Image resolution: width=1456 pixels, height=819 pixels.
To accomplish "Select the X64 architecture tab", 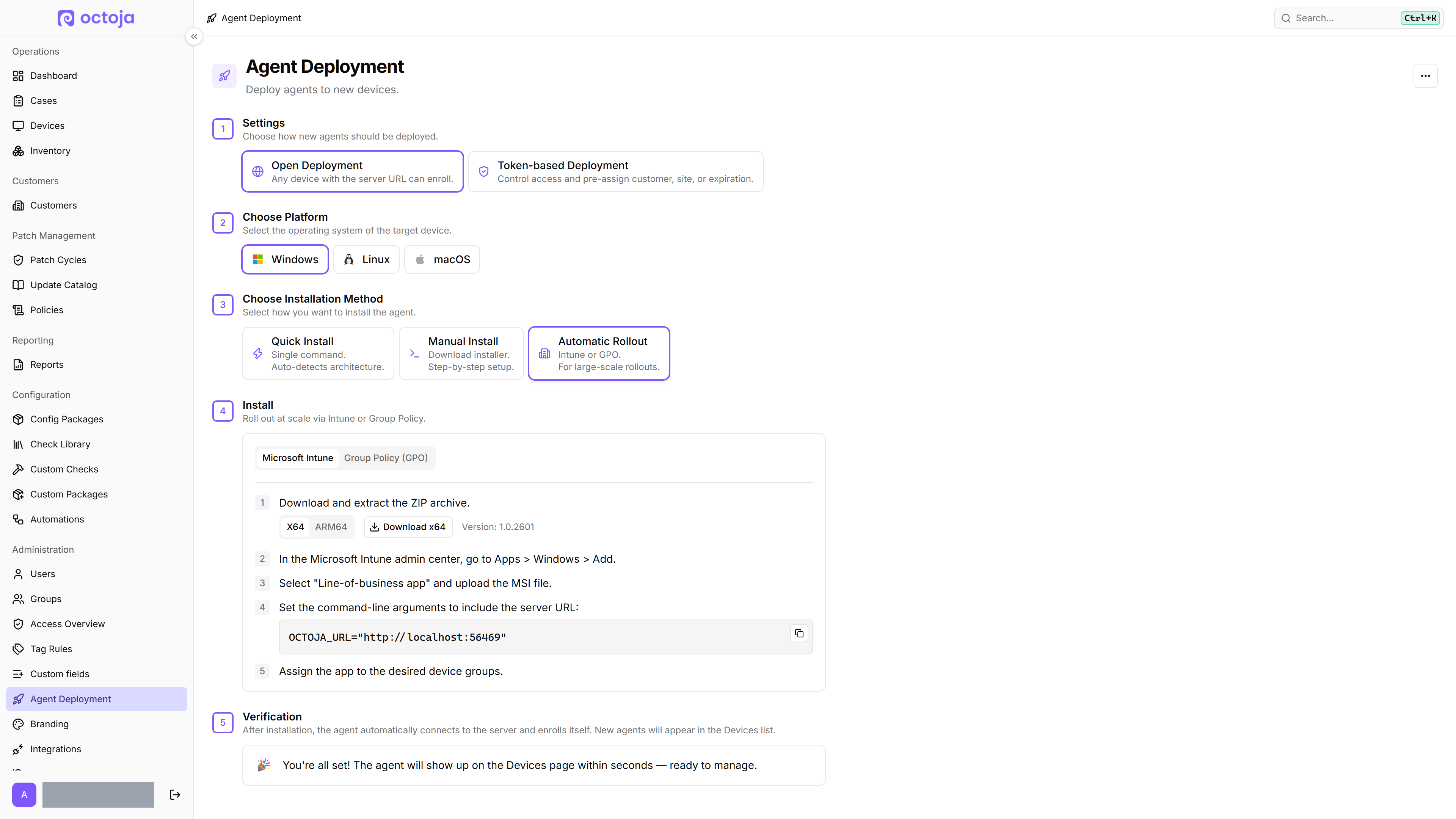I will point(295,527).
